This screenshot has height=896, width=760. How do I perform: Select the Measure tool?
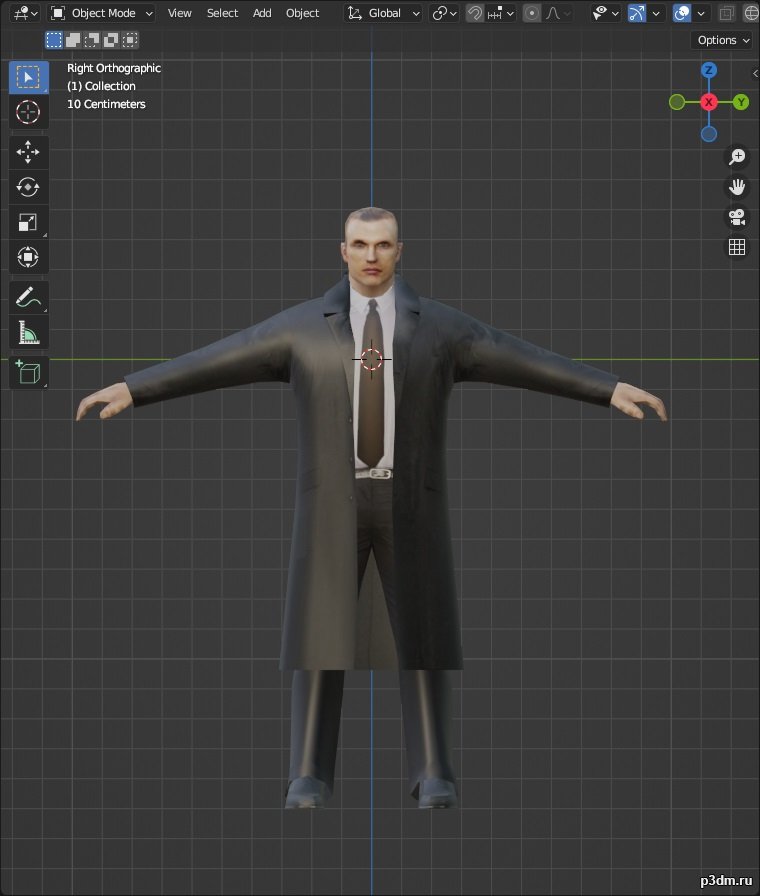pos(28,332)
